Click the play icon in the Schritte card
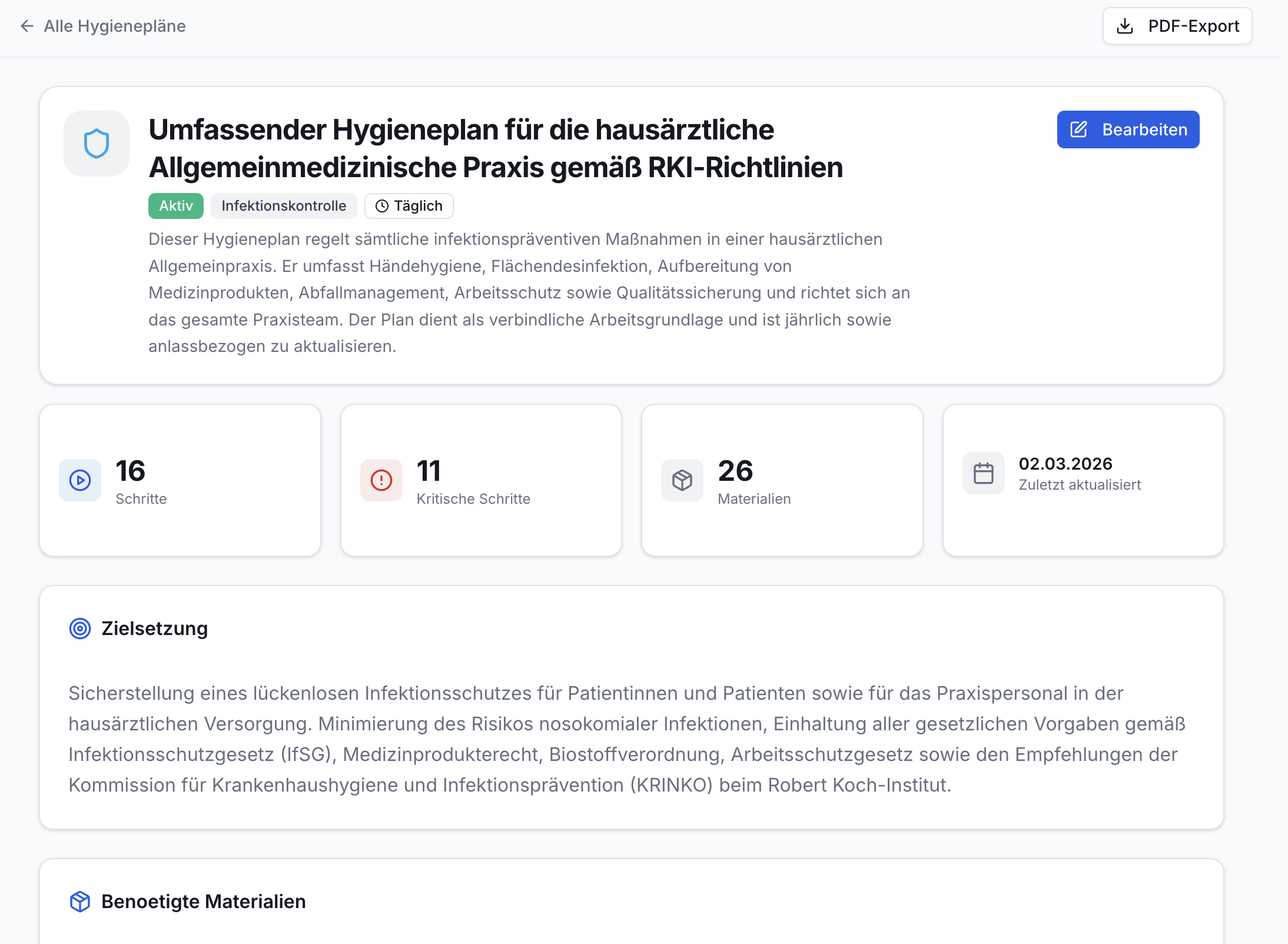 tap(80, 480)
